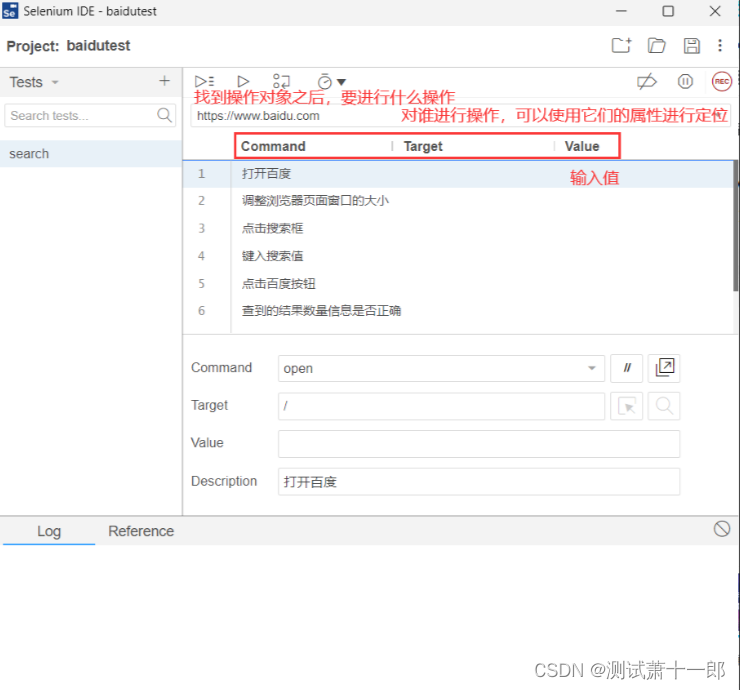This screenshot has width=740, height=690.
Task: Minimize the Selenium IDE window
Action: point(621,11)
